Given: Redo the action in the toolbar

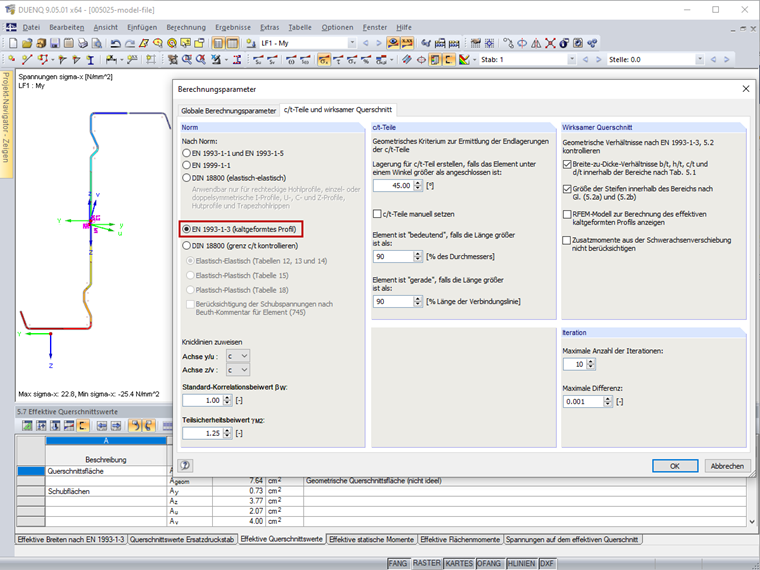Looking at the screenshot, I should click(x=130, y=43).
